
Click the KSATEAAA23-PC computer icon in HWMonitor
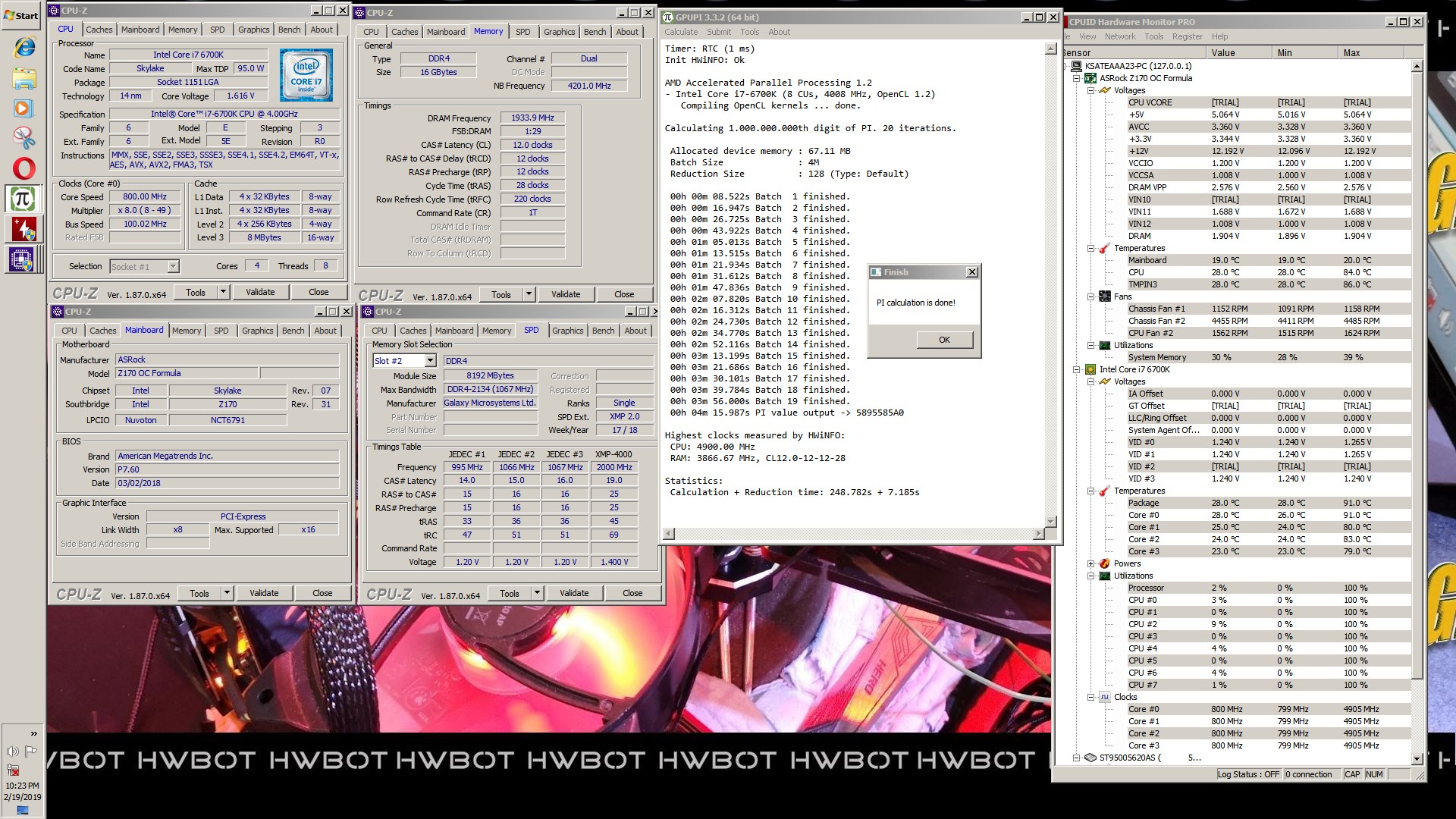tap(1077, 66)
